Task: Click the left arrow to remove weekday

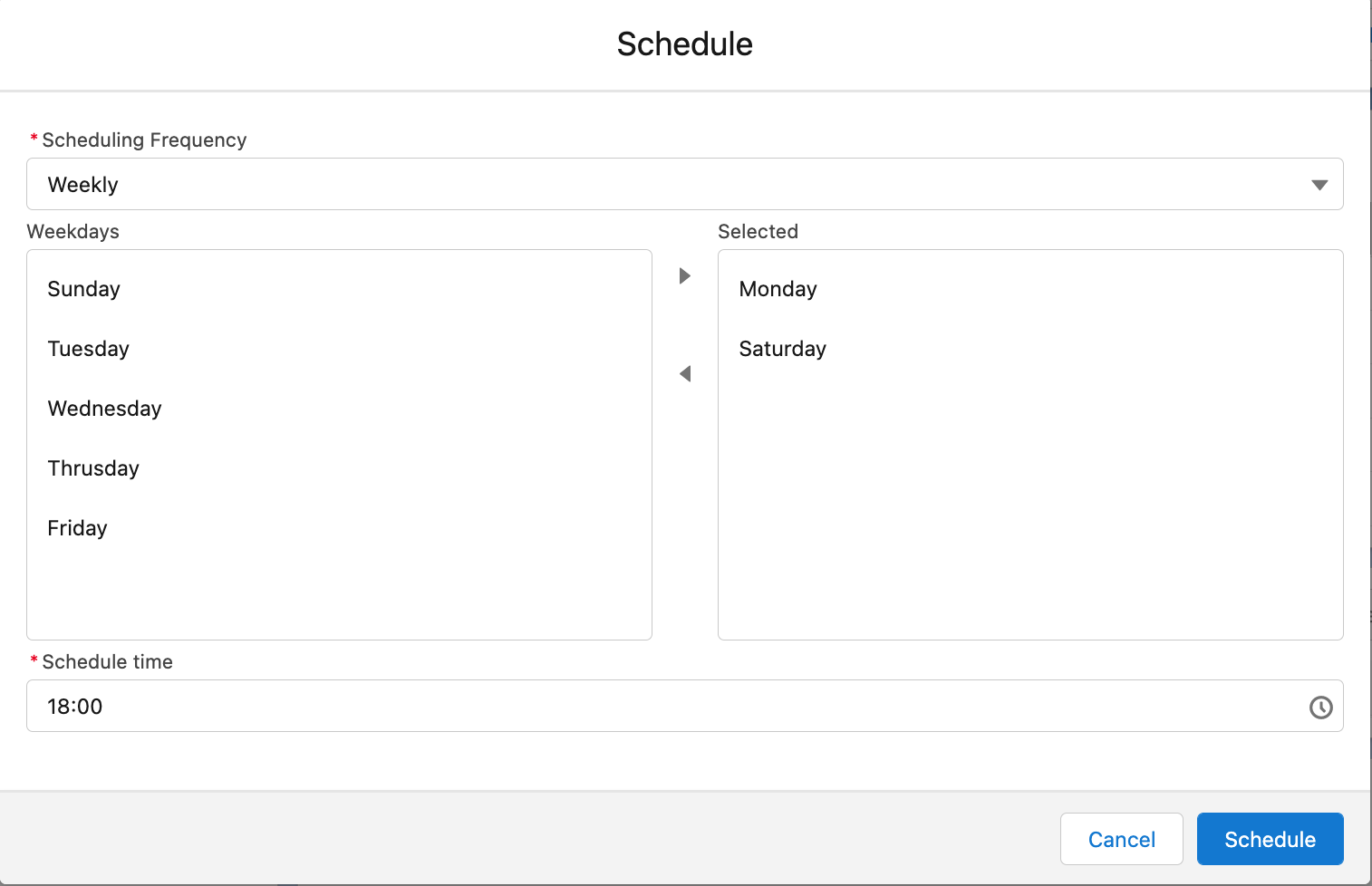Action: click(685, 373)
